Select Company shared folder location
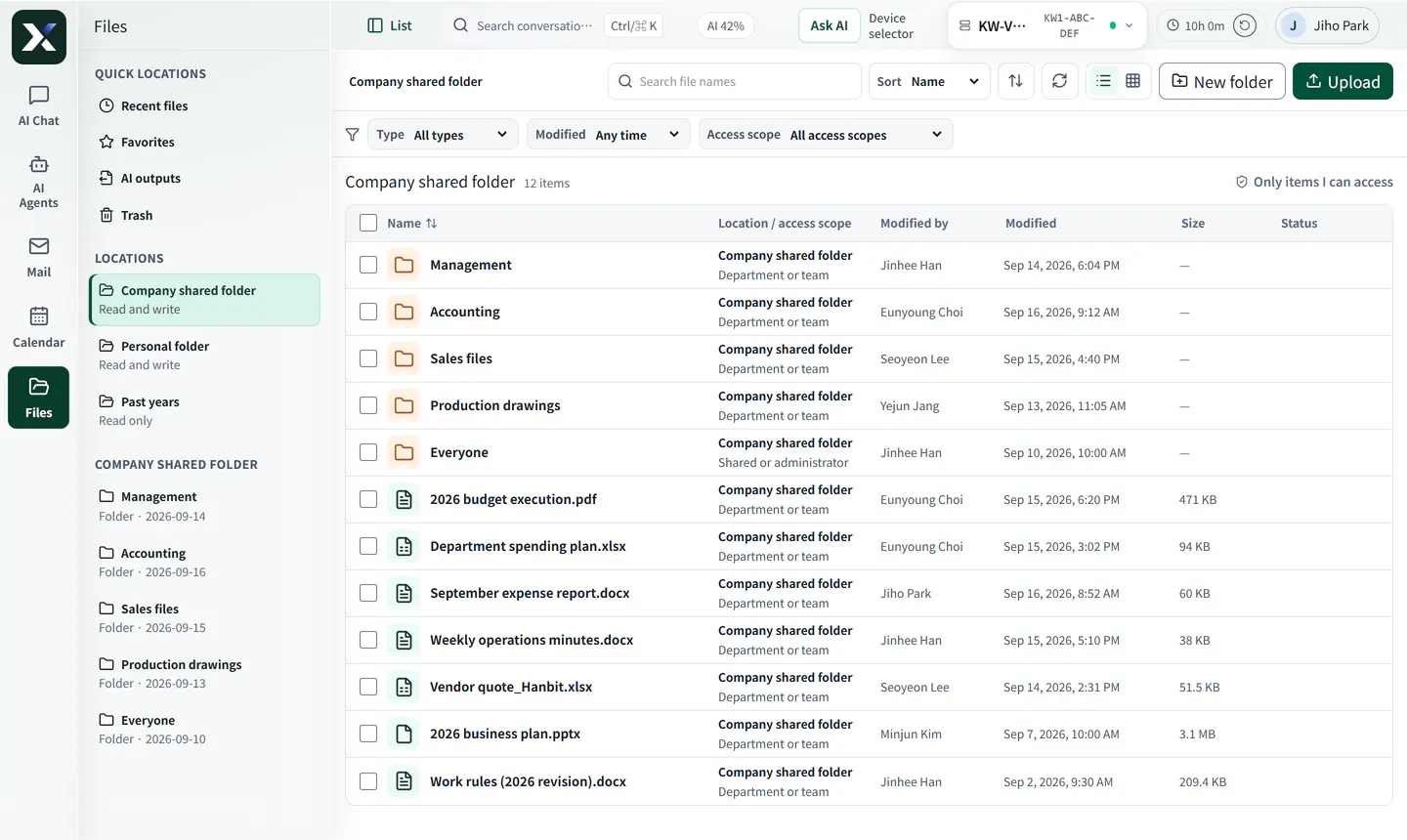The width and height of the screenshot is (1407, 840). click(x=205, y=300)
